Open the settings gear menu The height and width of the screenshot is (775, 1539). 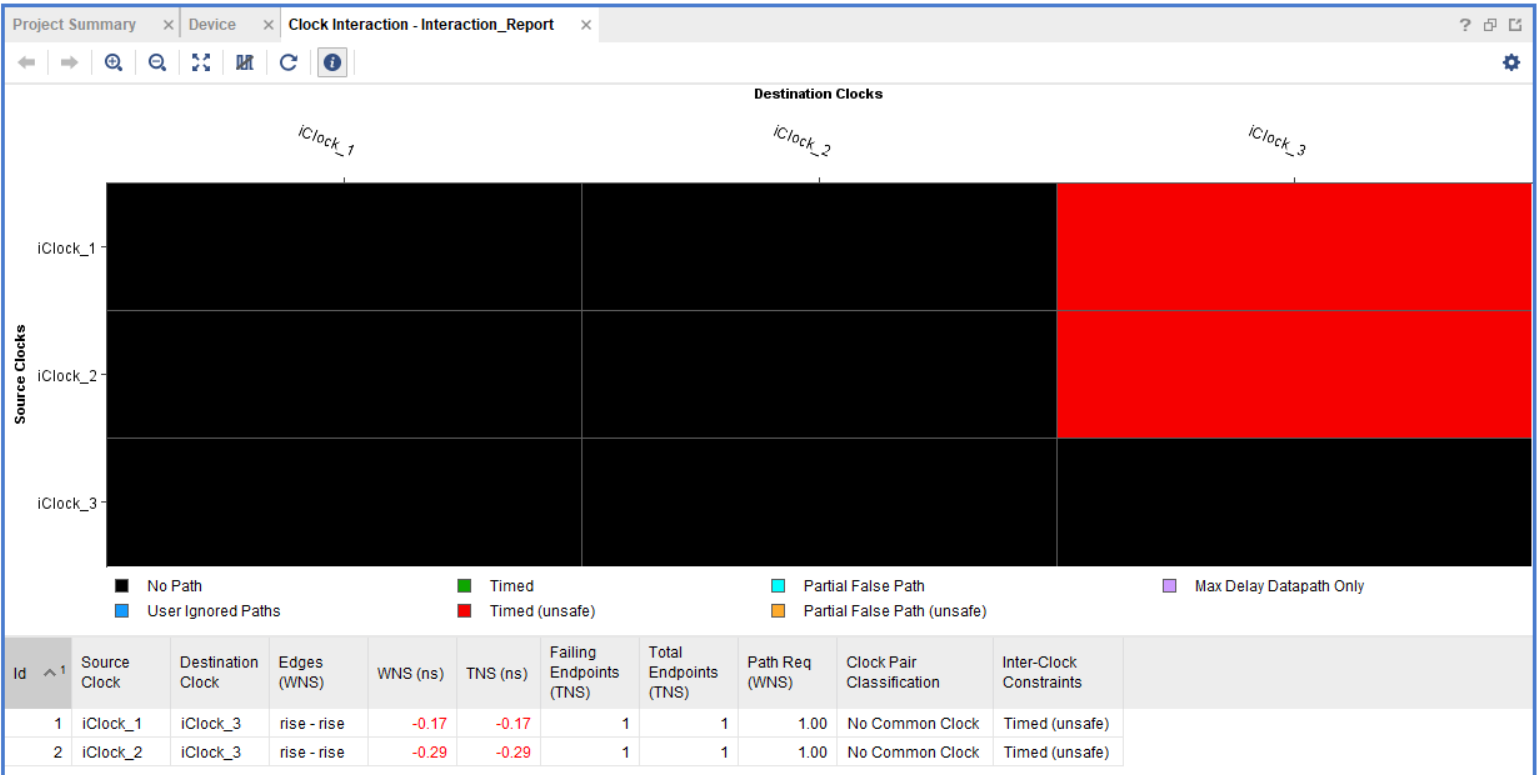(1511, 63)
